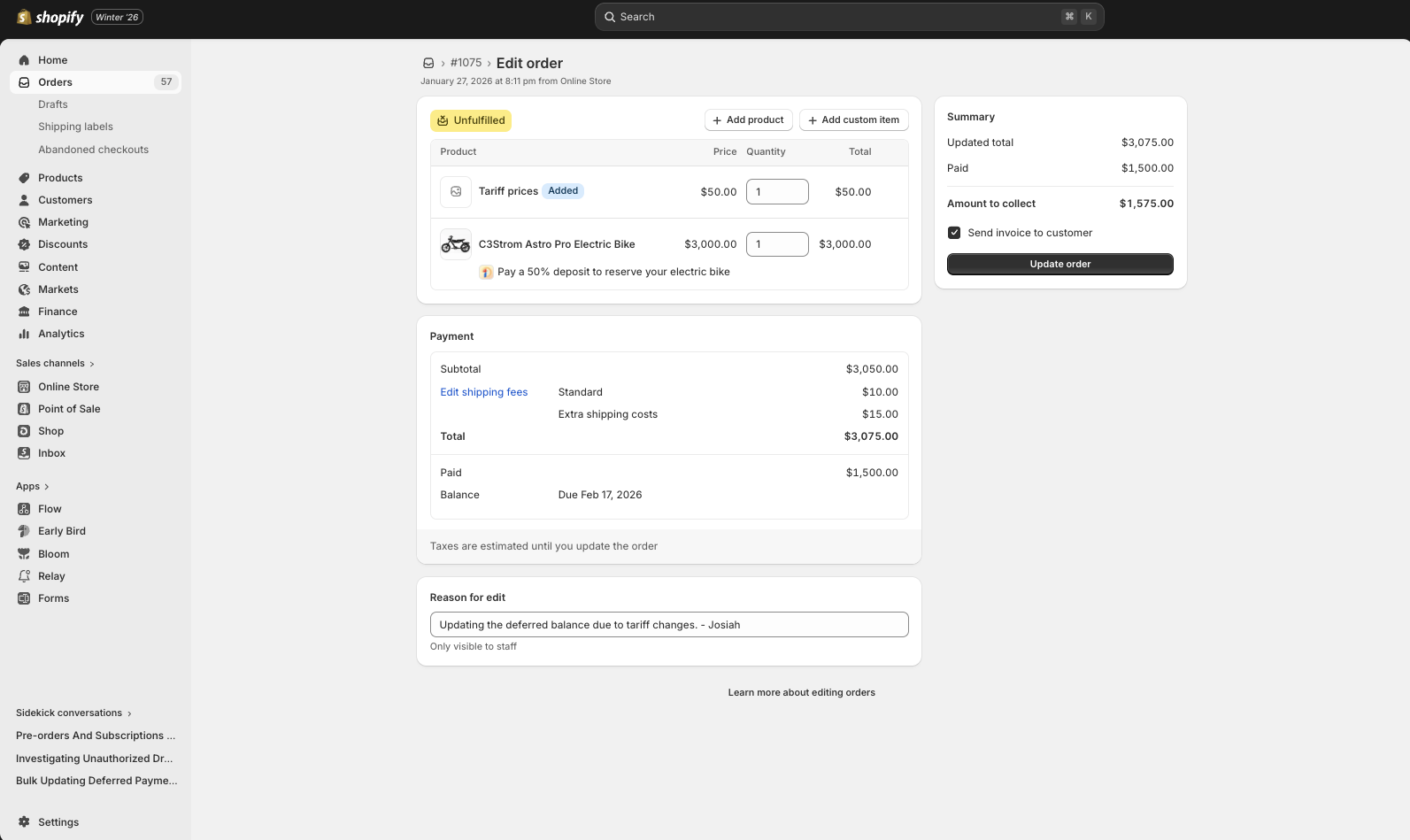Click the Flow app icon
The image size is (1410, 840).
pos(24,509)
